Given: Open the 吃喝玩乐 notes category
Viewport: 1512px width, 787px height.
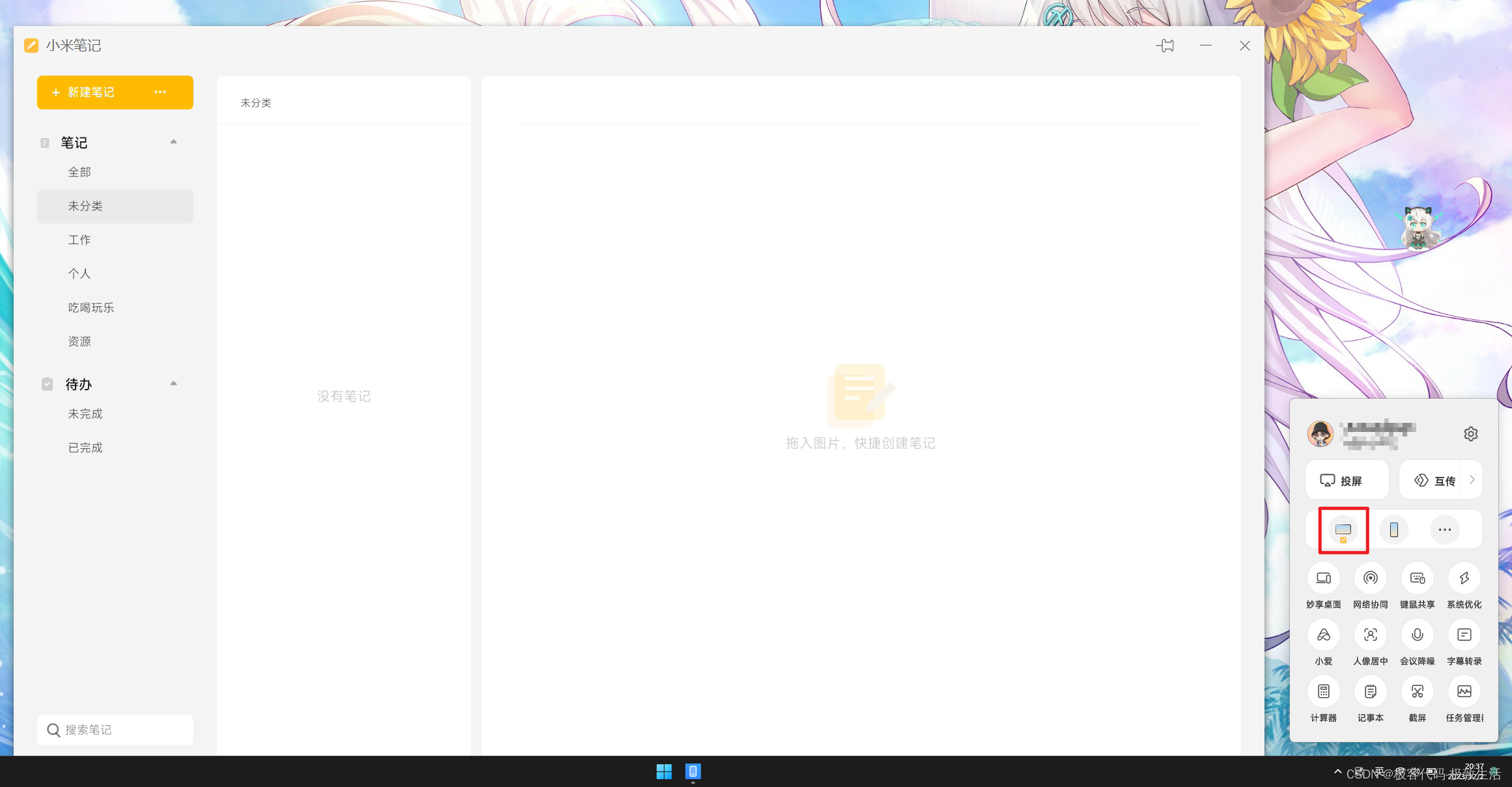Looking at the screenshot, I should [115, 308].
